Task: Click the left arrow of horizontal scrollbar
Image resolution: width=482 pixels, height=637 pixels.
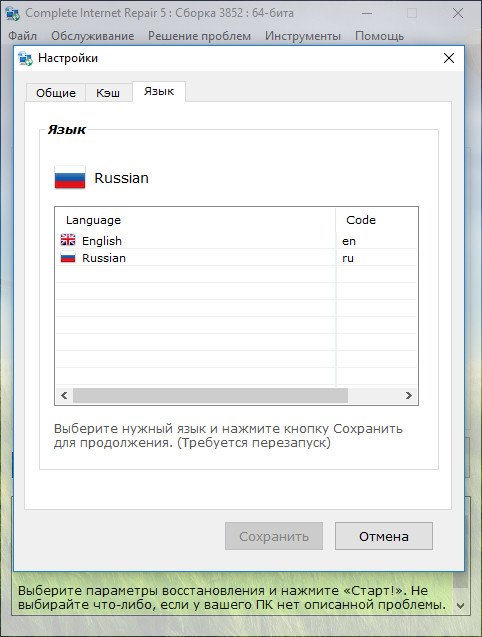Action: 64,395
